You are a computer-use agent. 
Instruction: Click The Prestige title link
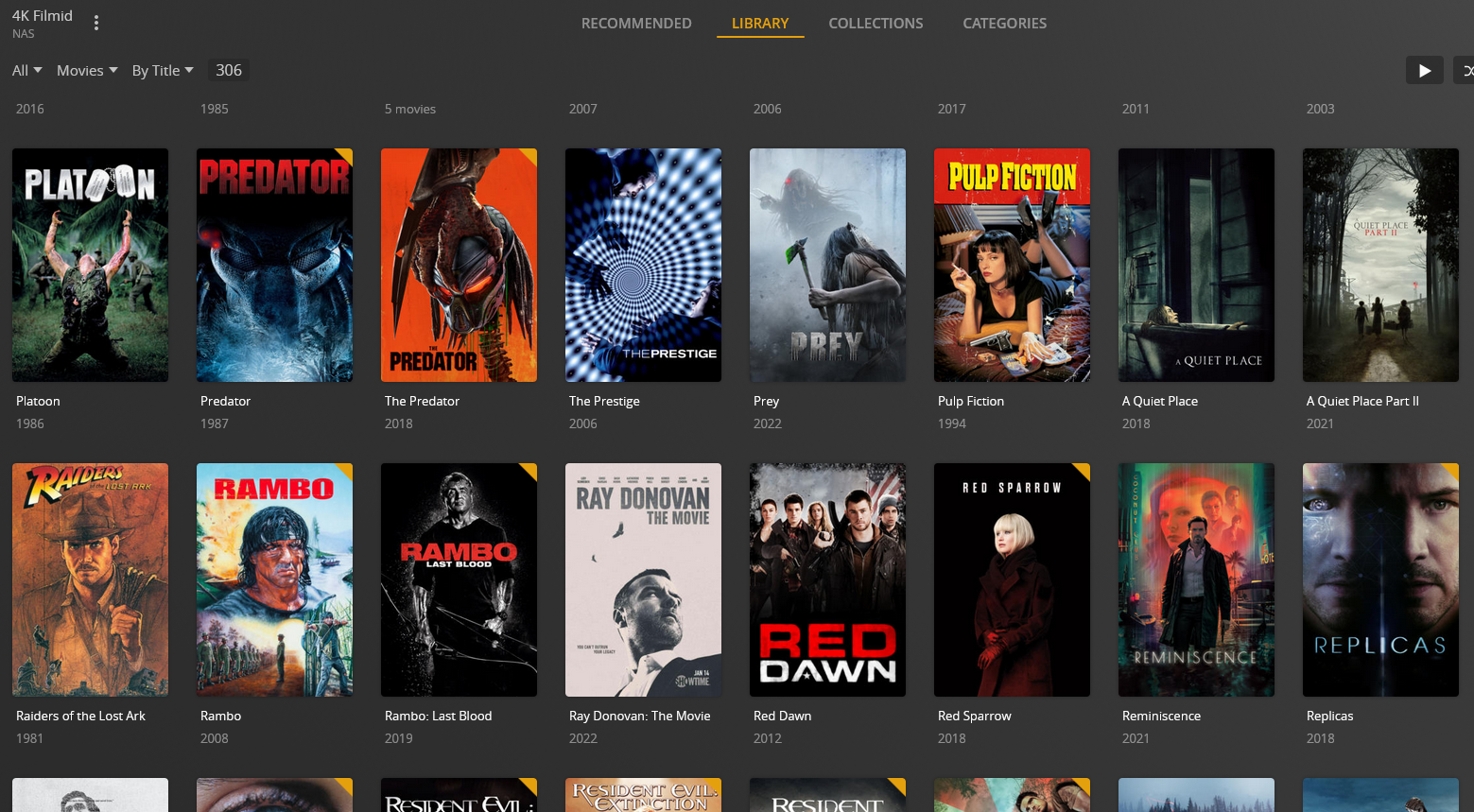pos(604,401)
